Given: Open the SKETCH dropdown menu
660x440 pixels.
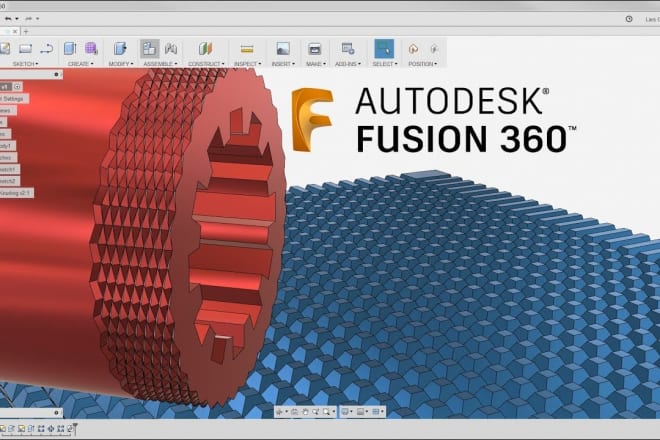Looking at the screenshot, I should click(25, 64).
